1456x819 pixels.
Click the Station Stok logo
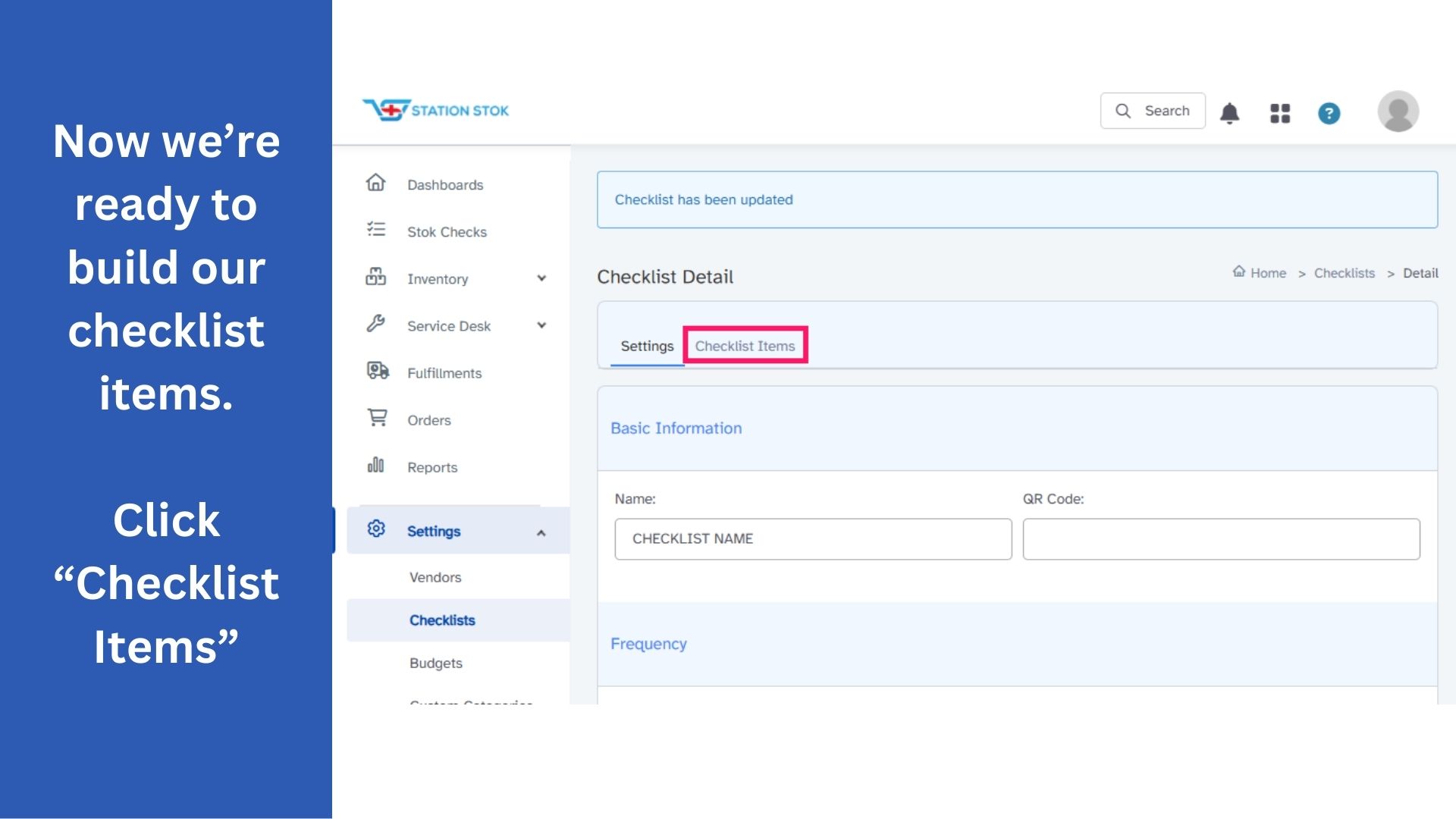click(x=435, y=110)
